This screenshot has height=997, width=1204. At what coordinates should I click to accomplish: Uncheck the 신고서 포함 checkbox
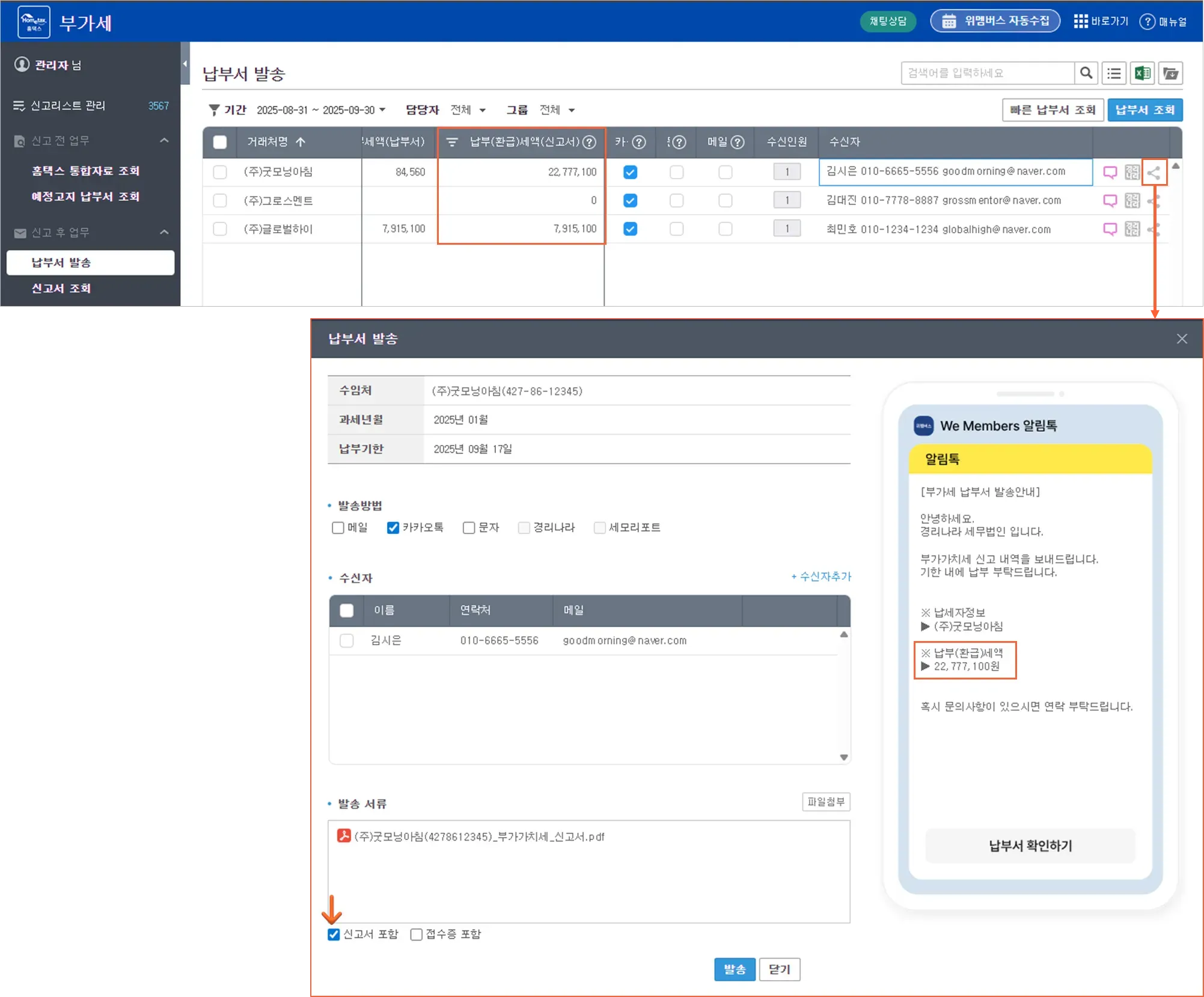coord(334,934)
